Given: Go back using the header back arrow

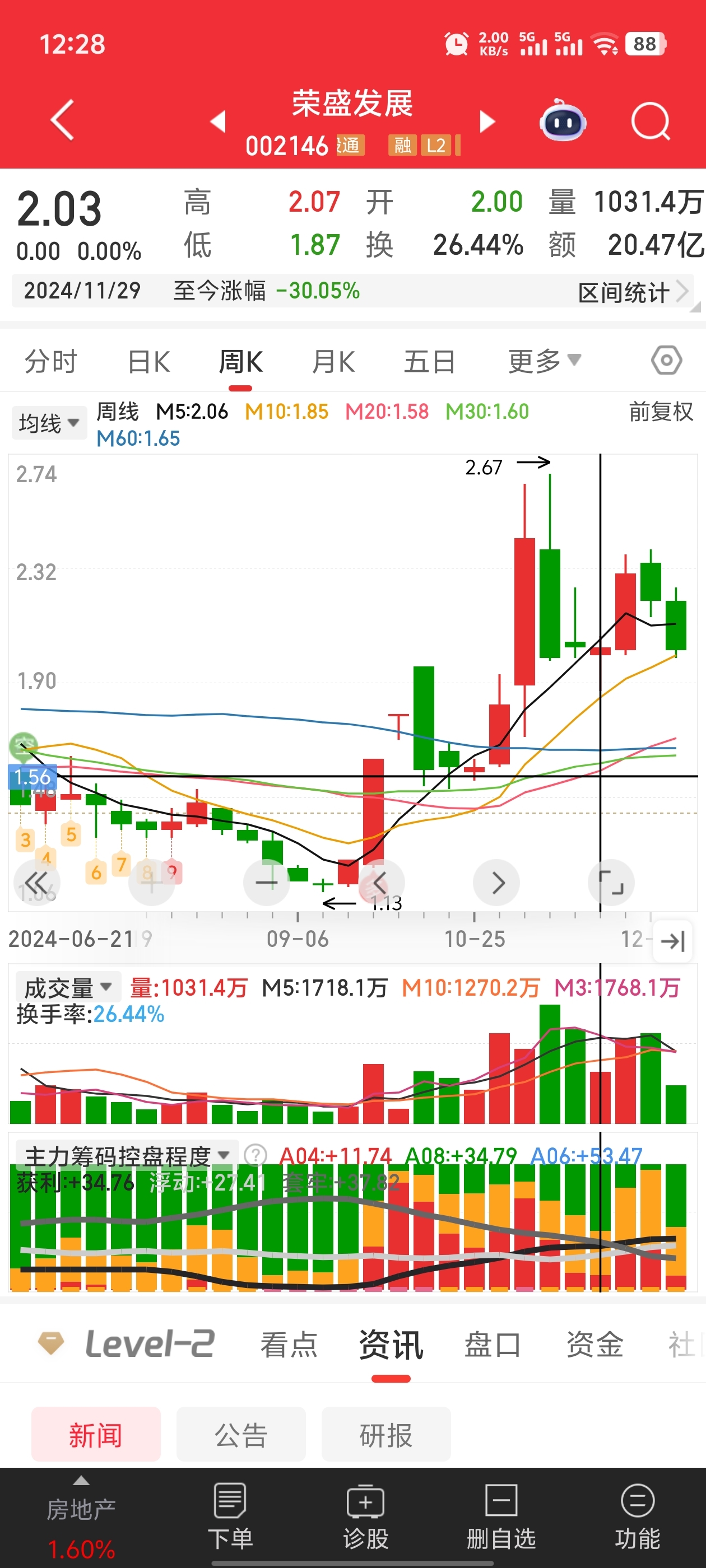Looking at the screenshot, I should 63,120.
